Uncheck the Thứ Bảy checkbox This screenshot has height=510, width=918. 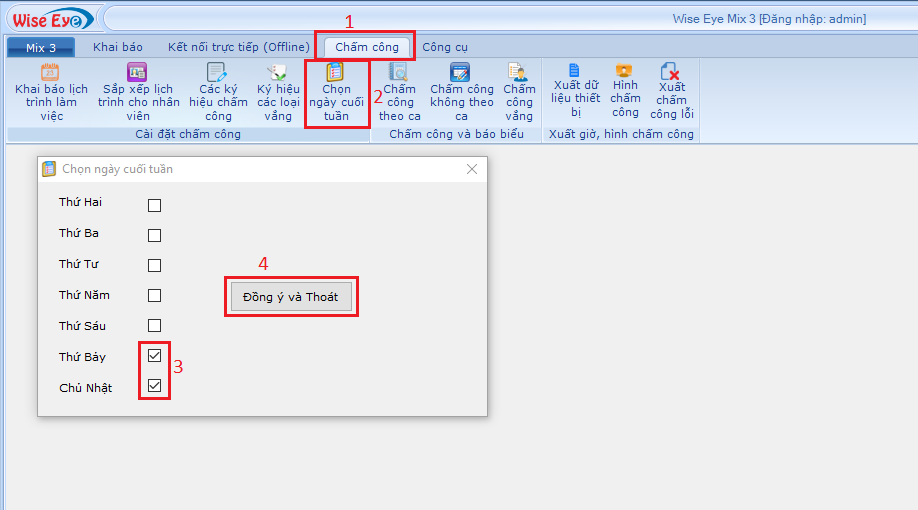[x=154, y=356]
